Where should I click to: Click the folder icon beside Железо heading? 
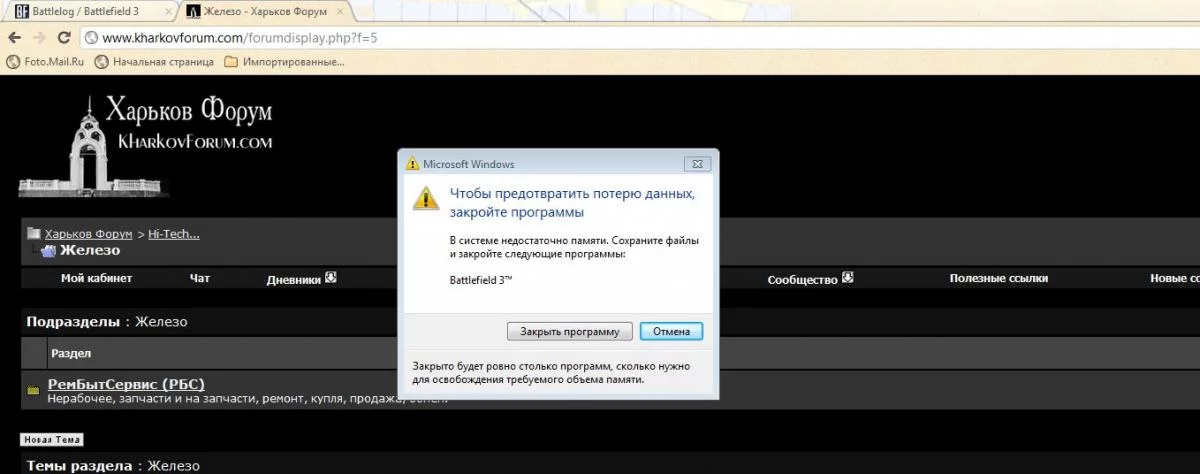48,251
